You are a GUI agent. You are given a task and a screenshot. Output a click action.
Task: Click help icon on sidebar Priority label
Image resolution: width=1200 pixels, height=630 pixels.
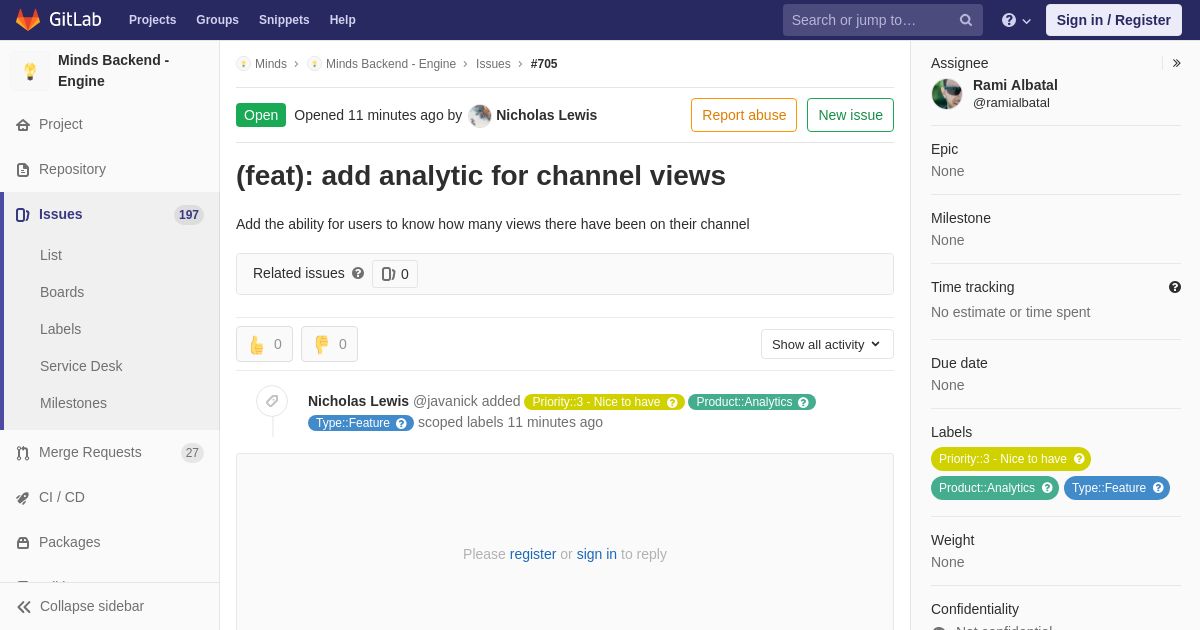(1079, 459)
